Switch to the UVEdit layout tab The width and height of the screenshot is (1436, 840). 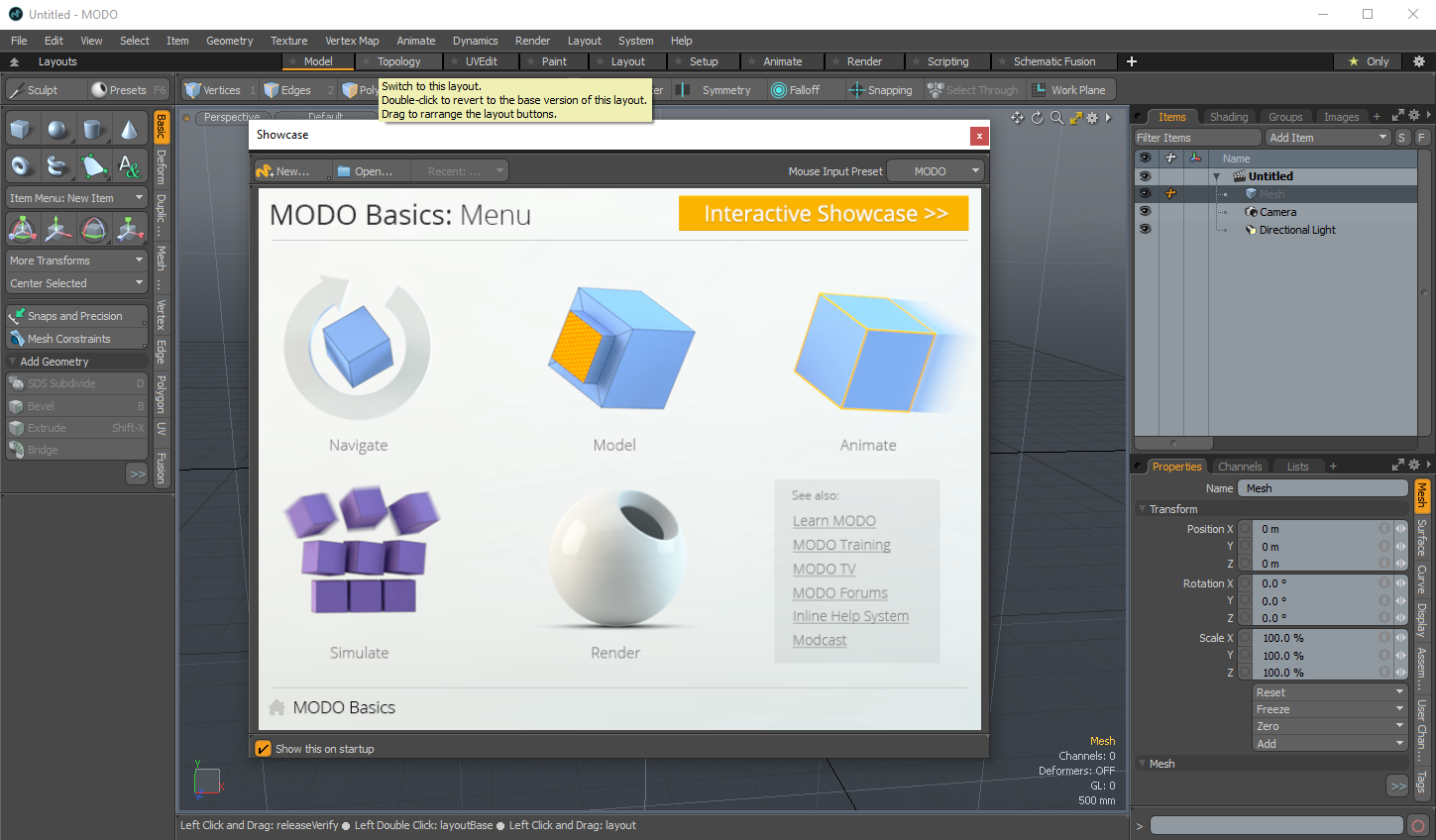(x=482, y=61)
